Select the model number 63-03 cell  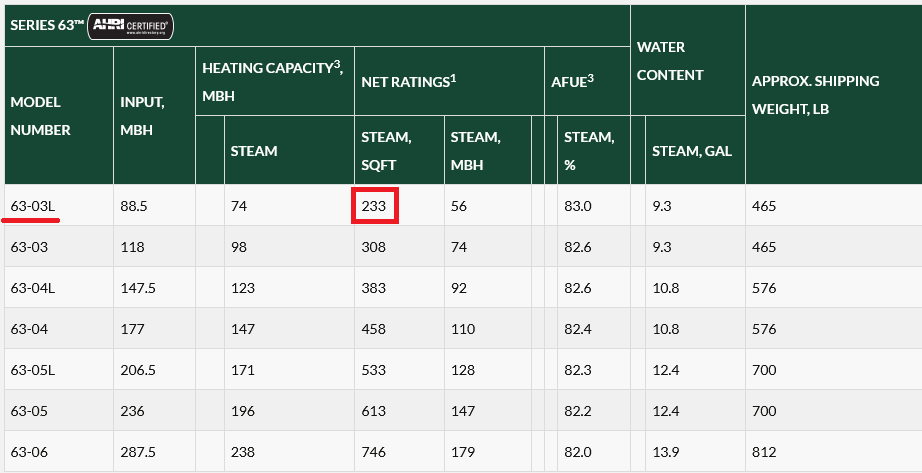coord(59,247)
